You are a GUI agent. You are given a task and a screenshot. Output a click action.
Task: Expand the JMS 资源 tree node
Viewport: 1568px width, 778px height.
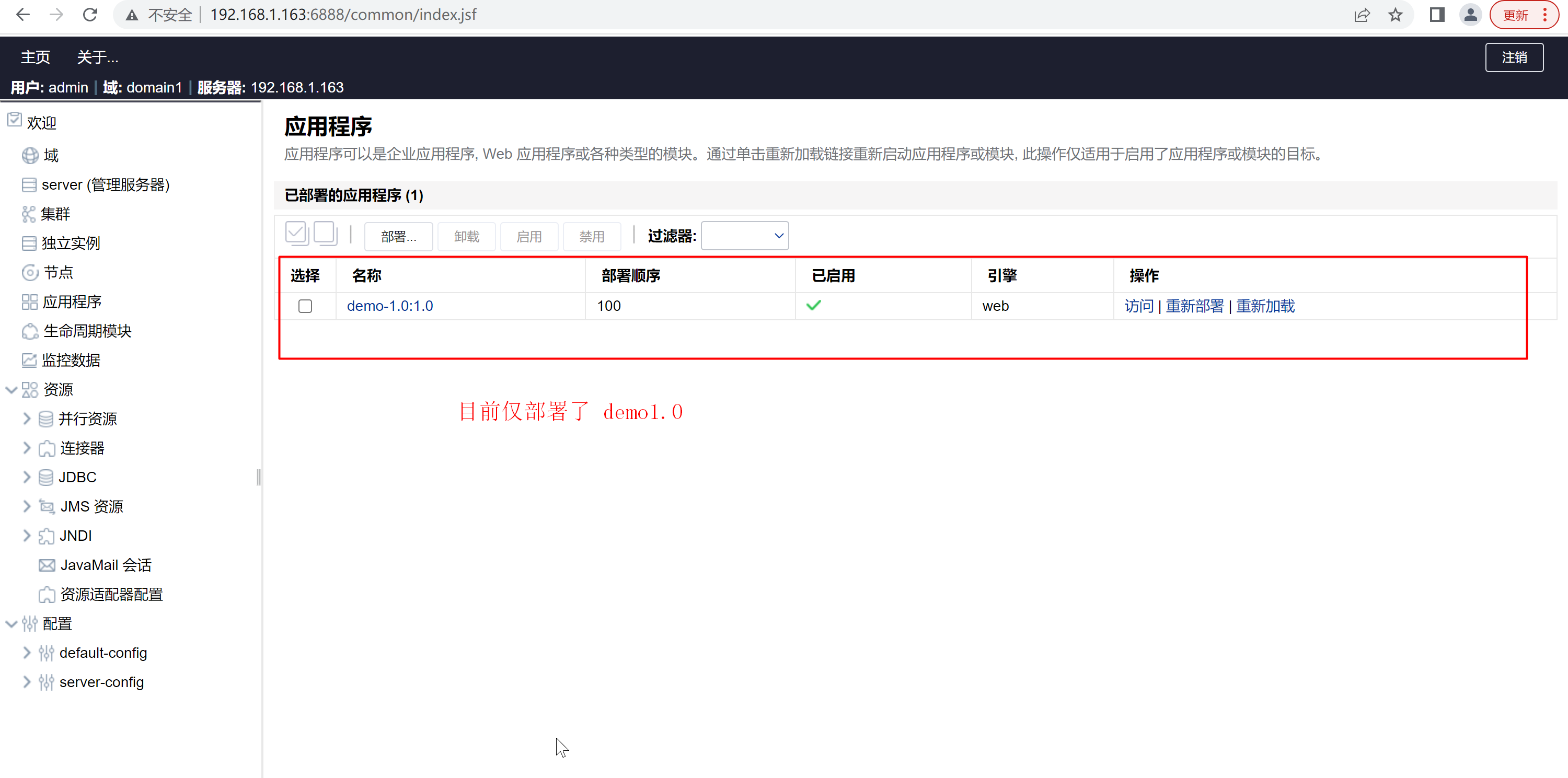click(x=26, y=506)
